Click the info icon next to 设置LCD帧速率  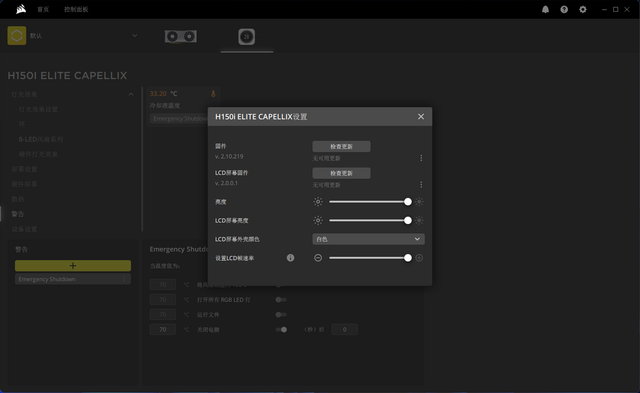click(x=290, y=258)
